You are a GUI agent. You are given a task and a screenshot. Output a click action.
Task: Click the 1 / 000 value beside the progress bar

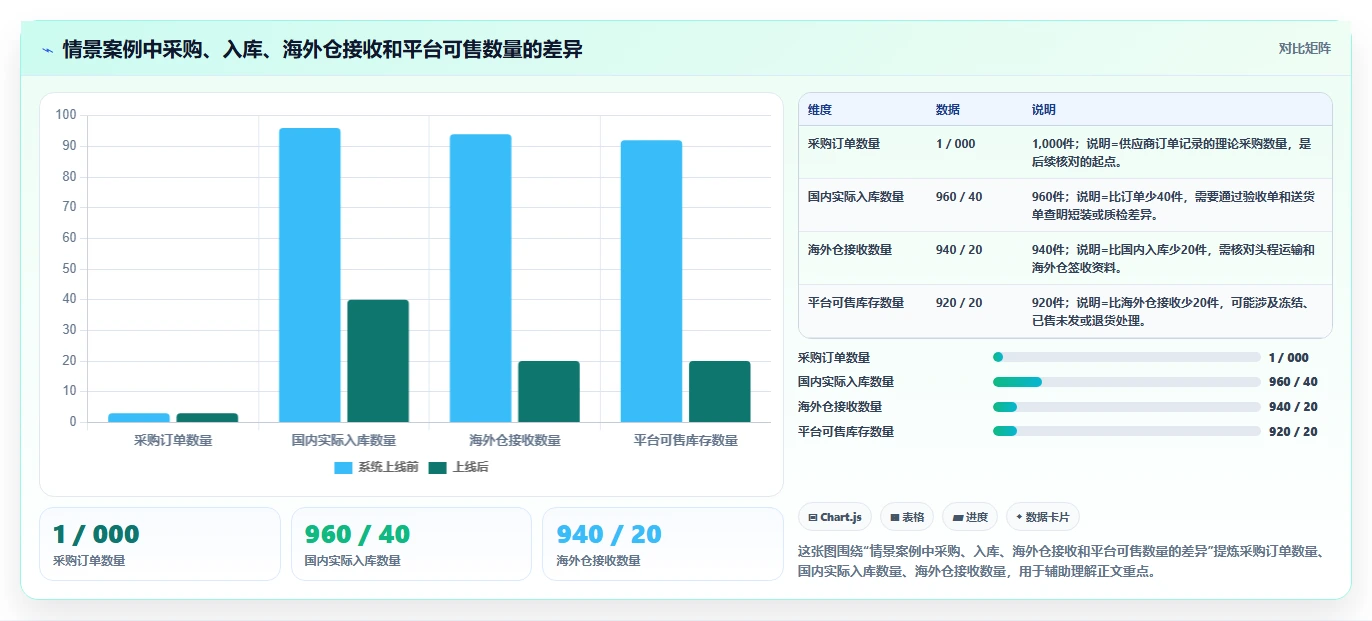(x=1288, y=357)
